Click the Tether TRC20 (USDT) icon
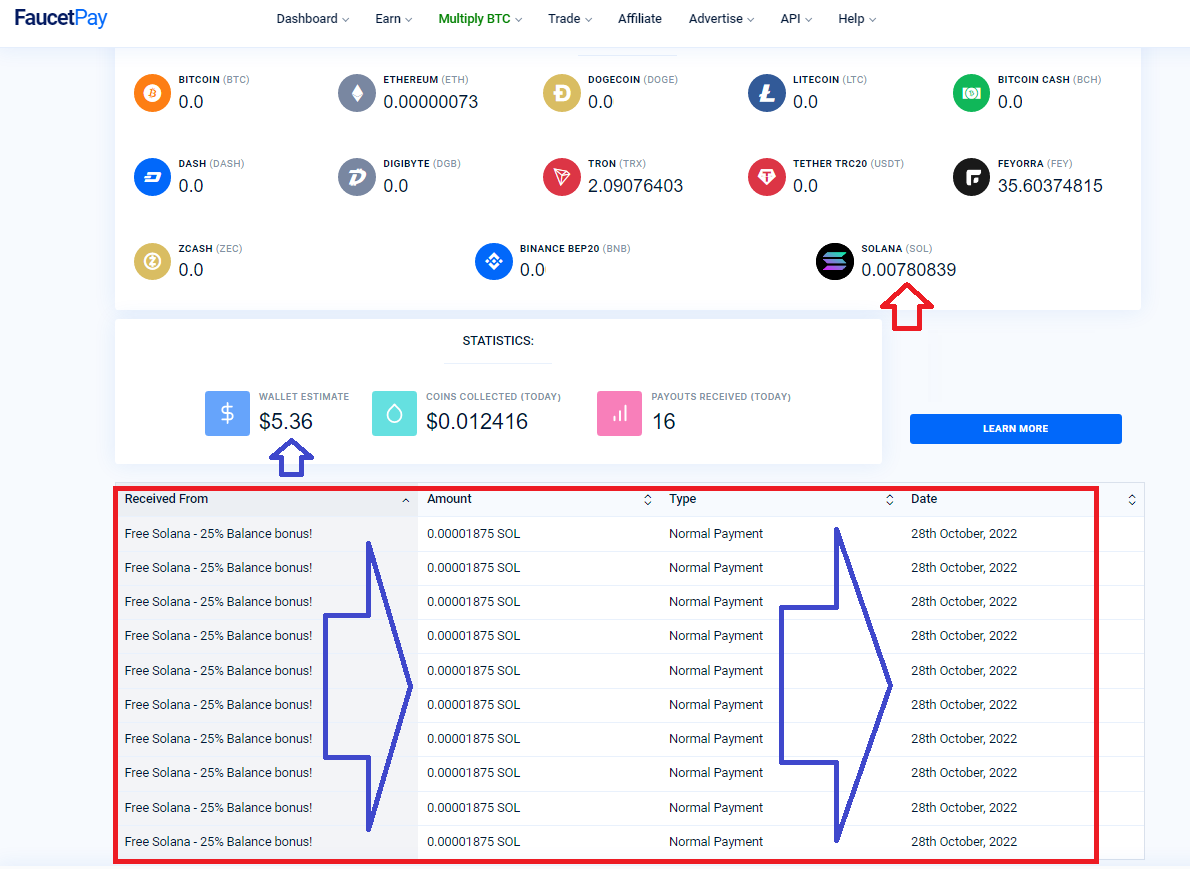 pos(767,177)
